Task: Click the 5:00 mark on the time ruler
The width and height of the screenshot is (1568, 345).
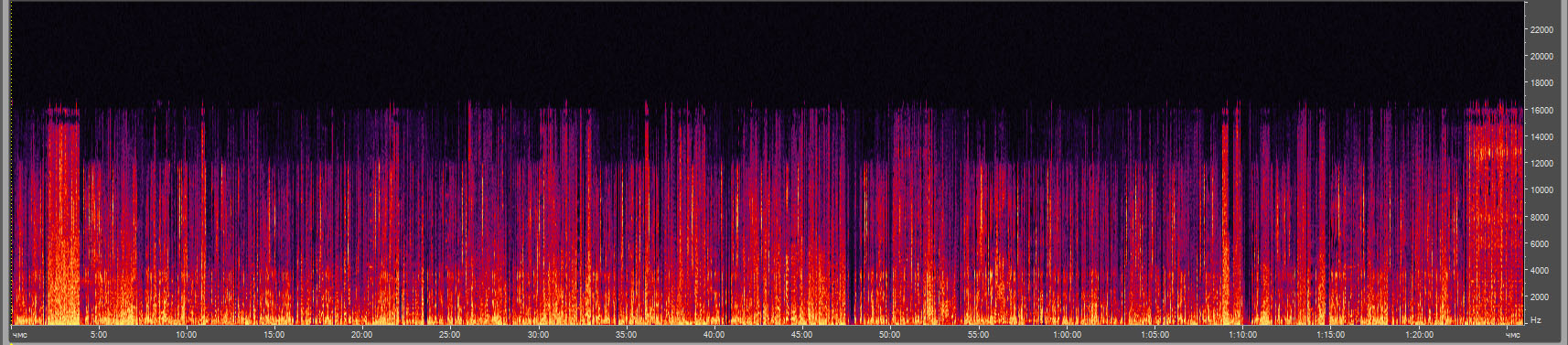Action: (x=99, y=335)
